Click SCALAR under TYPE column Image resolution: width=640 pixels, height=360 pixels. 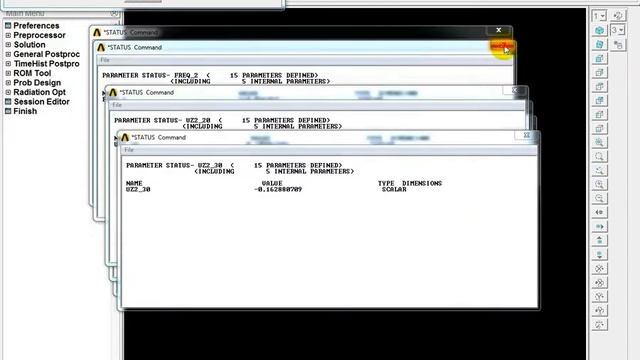[x=394, y=189]
